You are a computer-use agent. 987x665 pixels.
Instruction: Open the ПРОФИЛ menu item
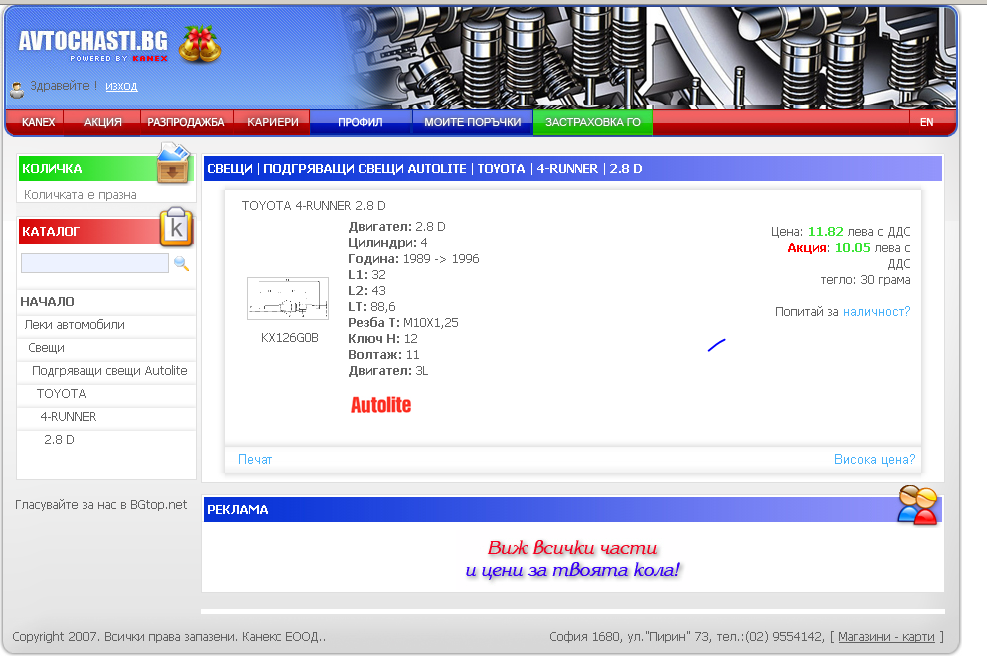[360, 122]
